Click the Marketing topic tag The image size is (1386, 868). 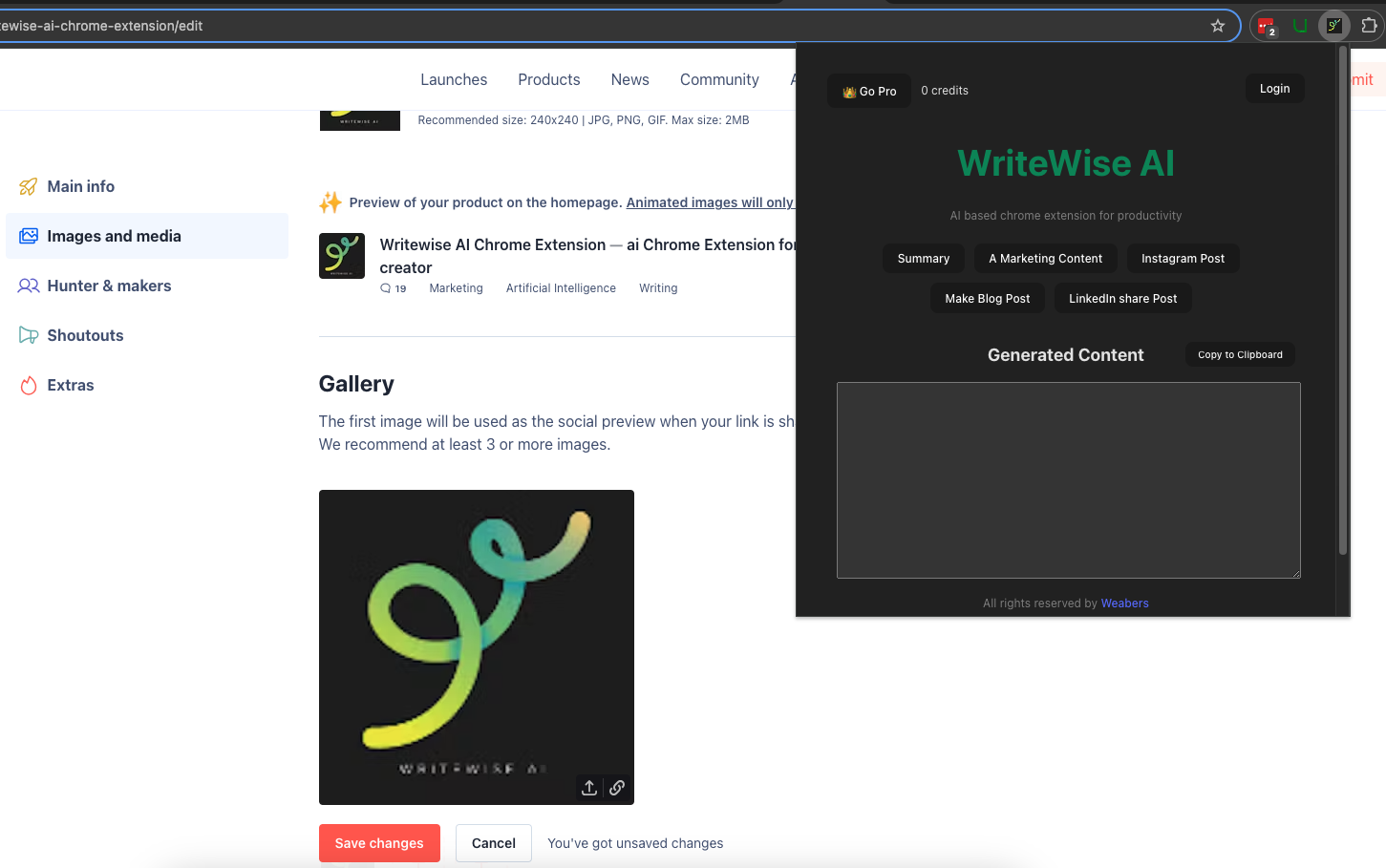point(456,288)
